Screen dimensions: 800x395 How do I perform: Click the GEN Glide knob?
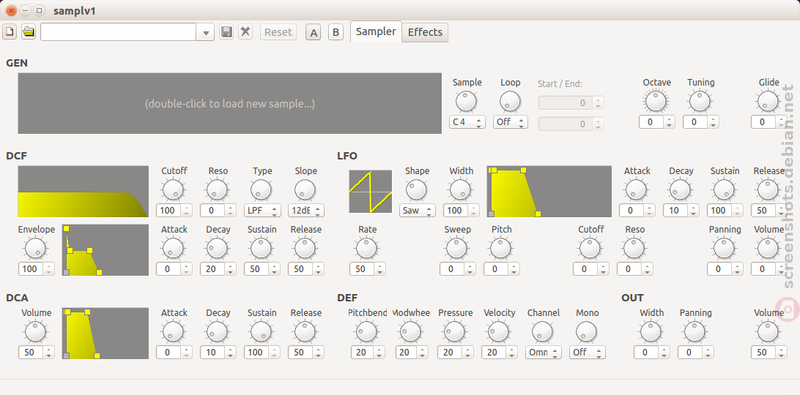click(768, 101)
